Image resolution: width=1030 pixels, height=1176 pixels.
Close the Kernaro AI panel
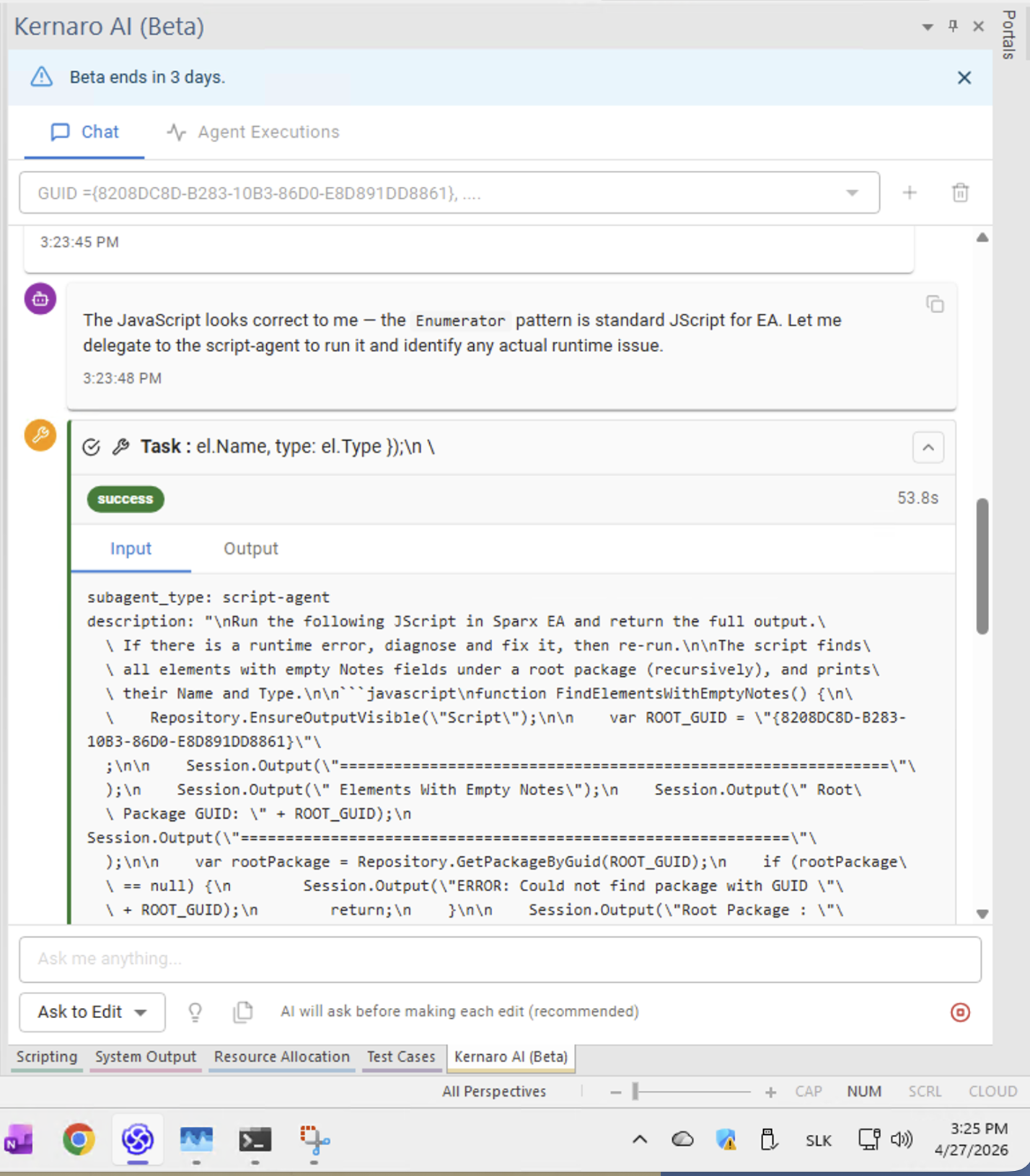pyautogui.click(x=978, y=27)
